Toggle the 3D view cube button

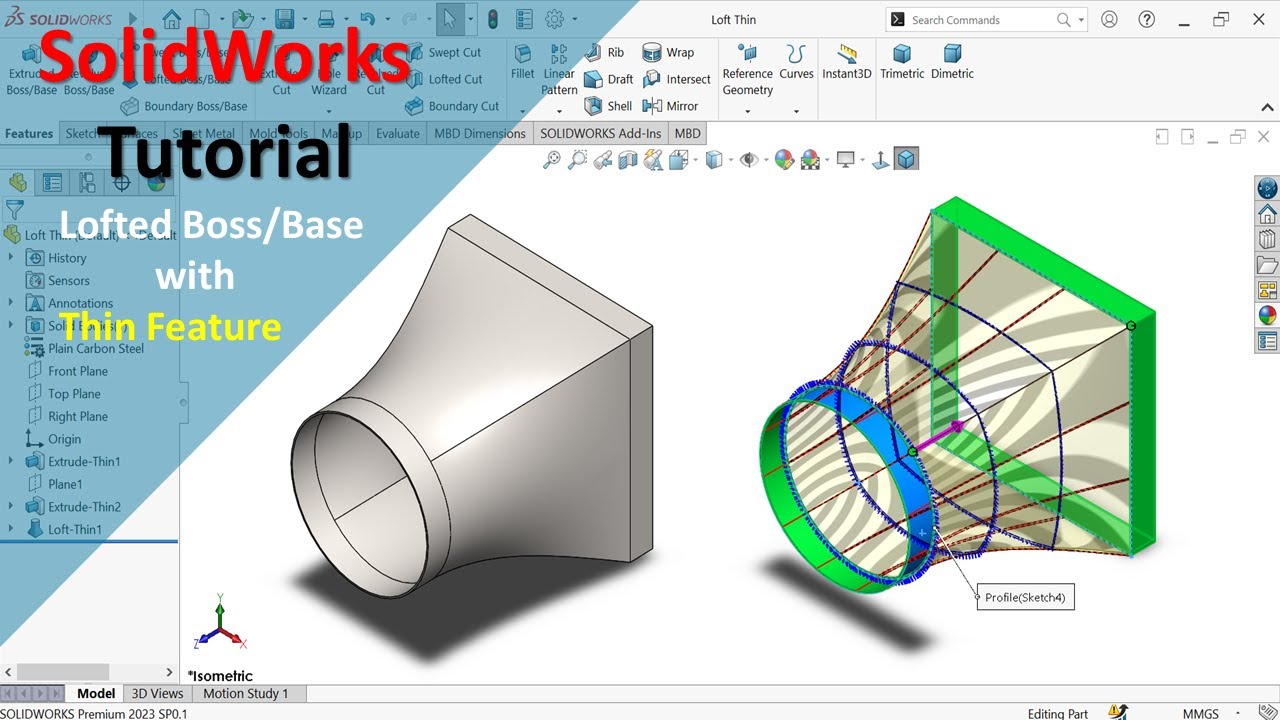(906, 159)
